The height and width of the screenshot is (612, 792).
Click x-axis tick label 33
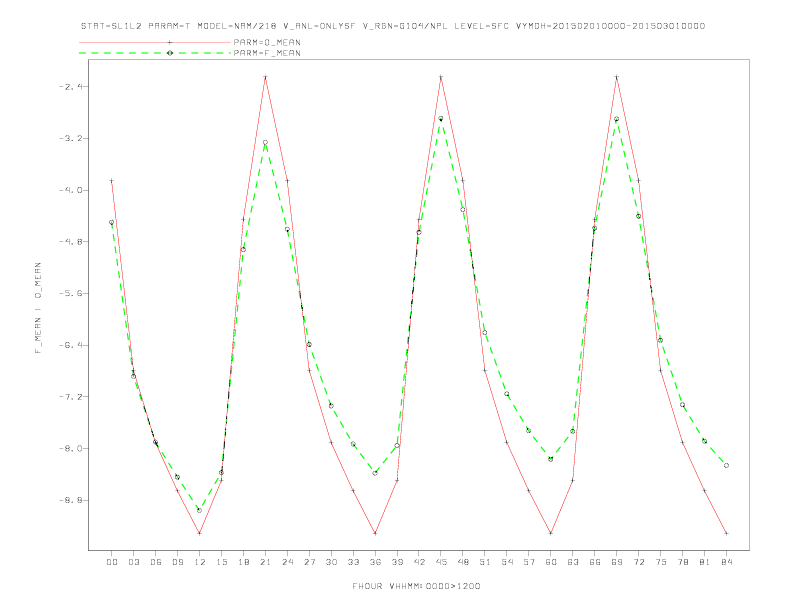pyautogui.click(x=353, y=562)
